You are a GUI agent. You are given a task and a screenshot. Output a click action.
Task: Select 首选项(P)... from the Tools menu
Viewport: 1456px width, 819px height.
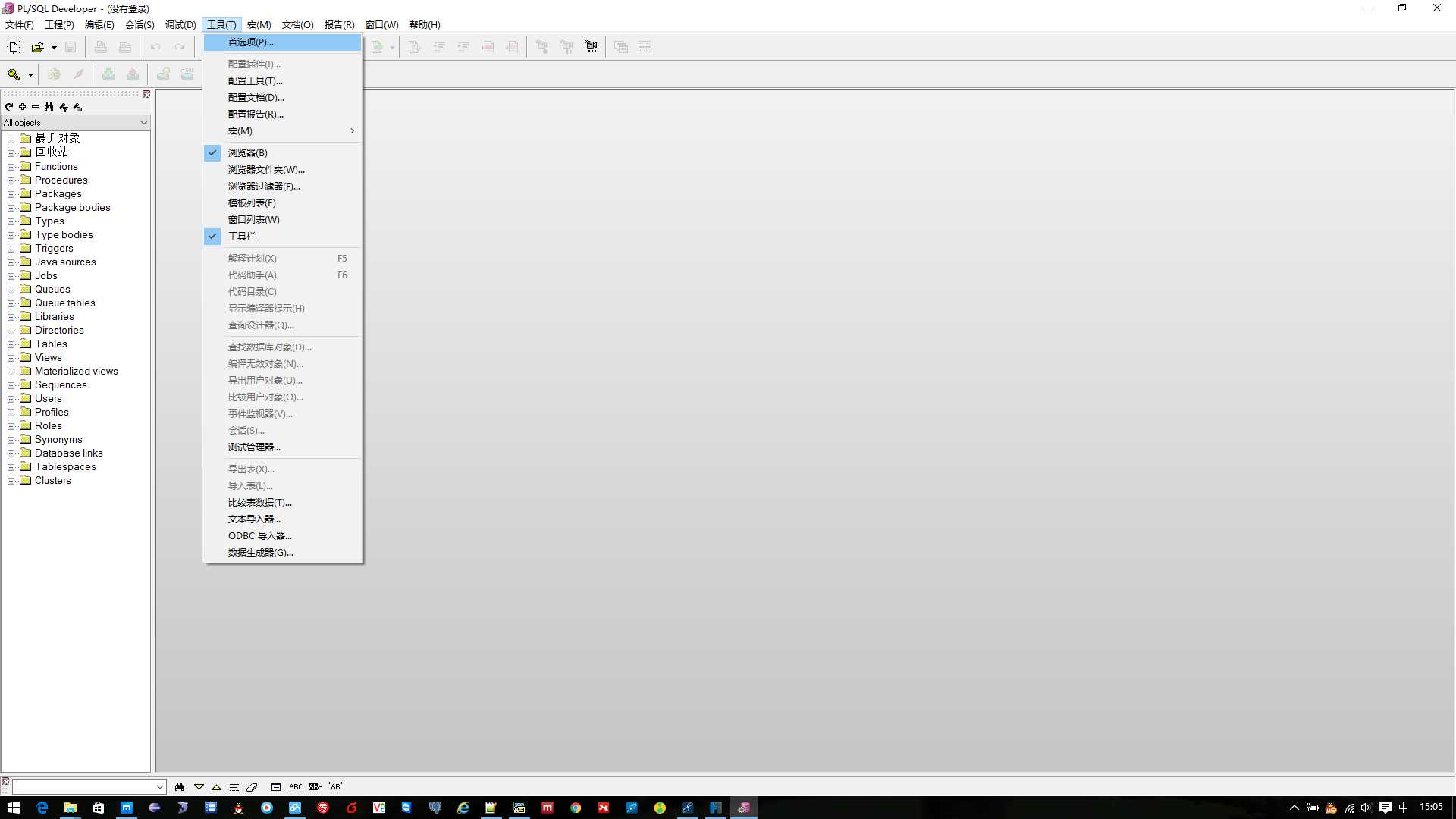click(283, 42)
